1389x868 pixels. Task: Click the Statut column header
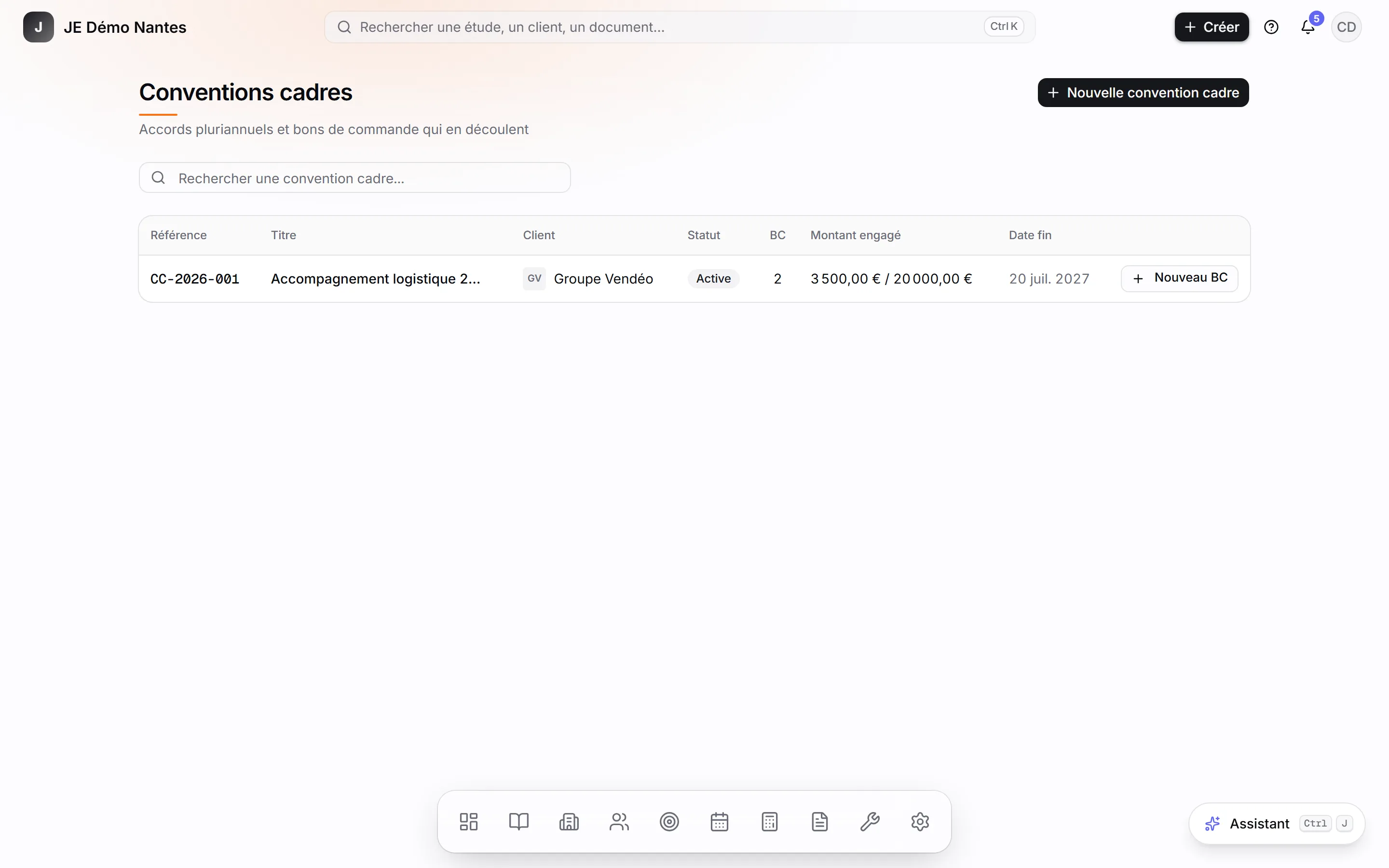click(x=704, y=235)
